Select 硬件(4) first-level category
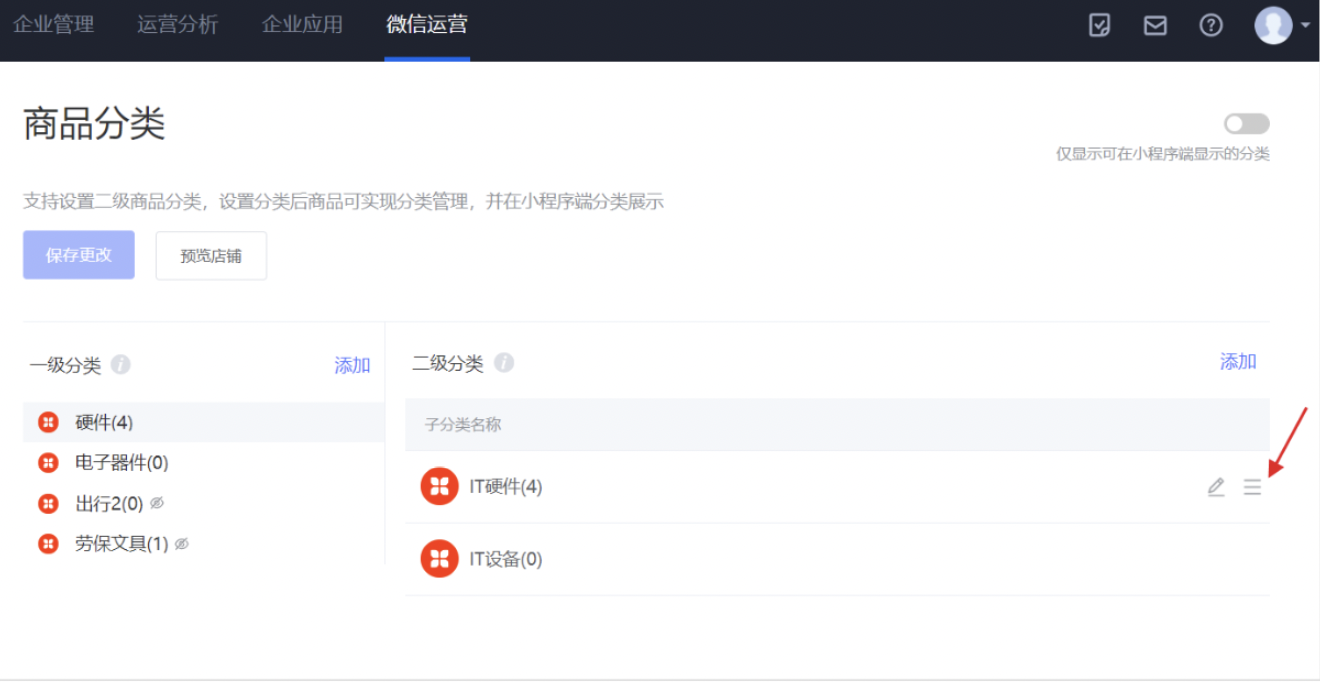Image resolution: width=1320 pixels, height=682 pixels. point(104,423)
